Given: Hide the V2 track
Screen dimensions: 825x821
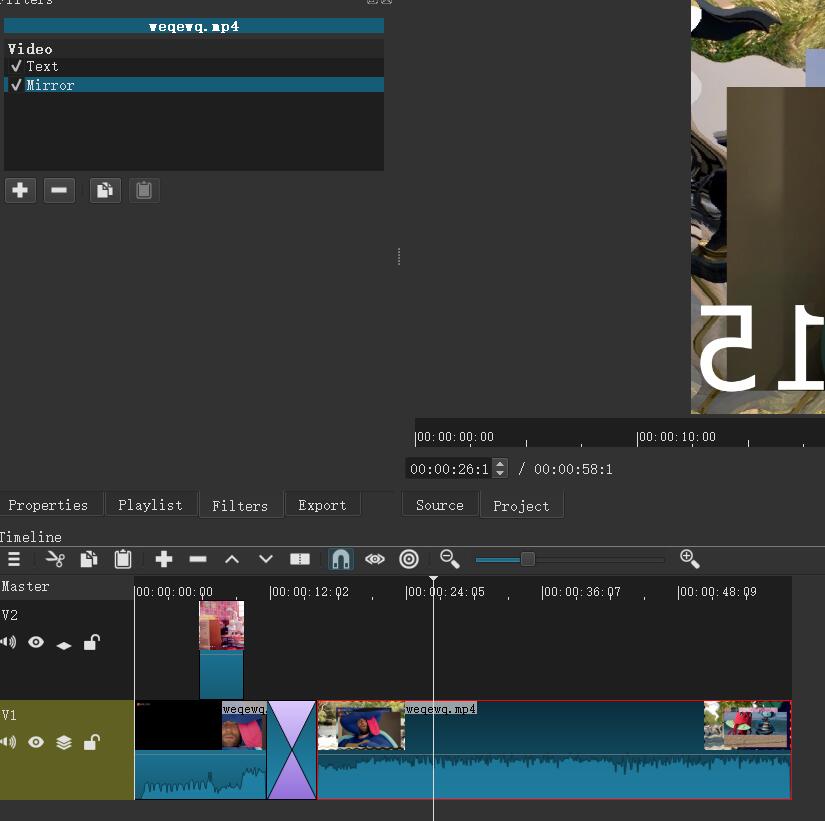Looking at the screenshot, I should (x=36, y=642).
